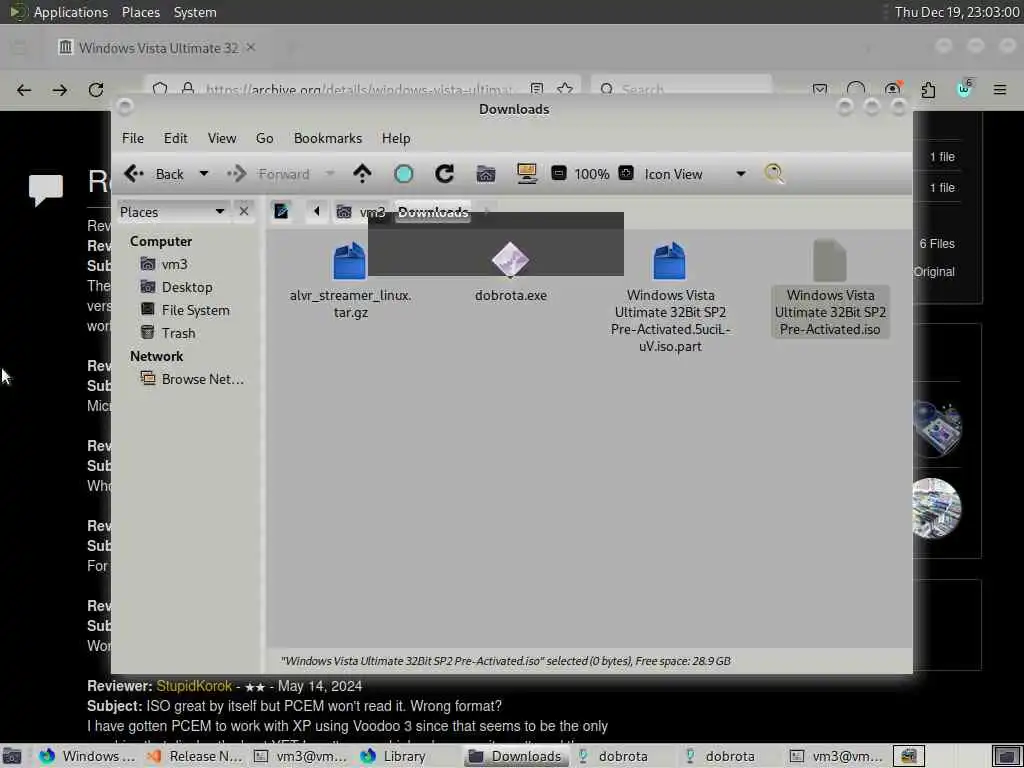The height and width of the screenshot is (768, 1024).
Task: Open the Computer toolbar icon
Action: (526, 174)
